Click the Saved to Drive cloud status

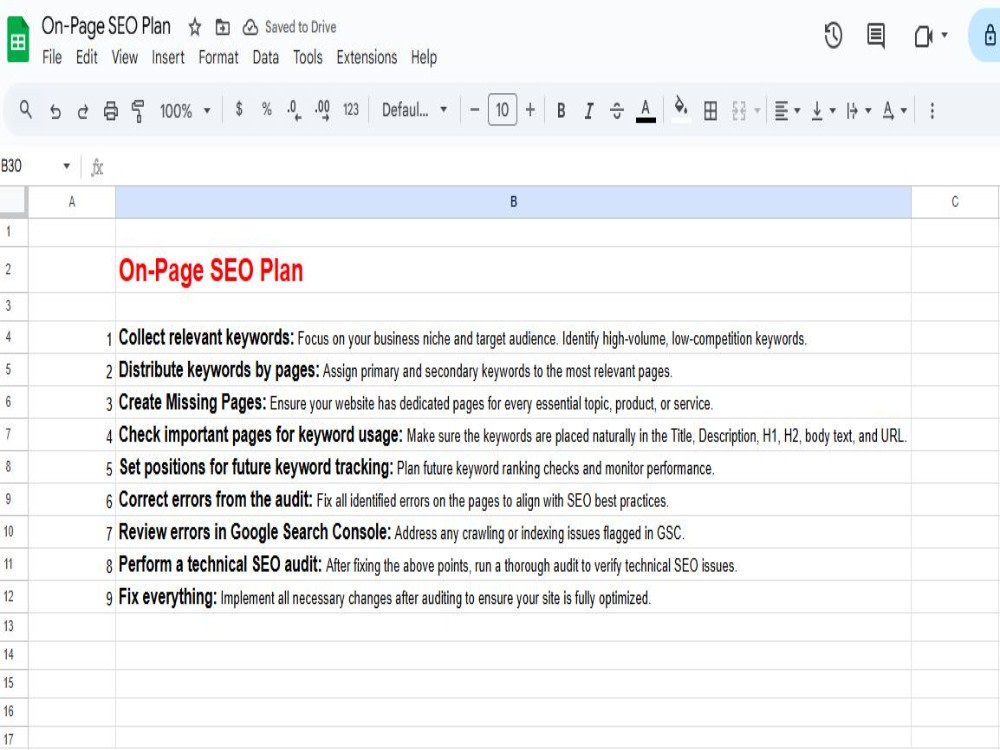pos(290,27)
